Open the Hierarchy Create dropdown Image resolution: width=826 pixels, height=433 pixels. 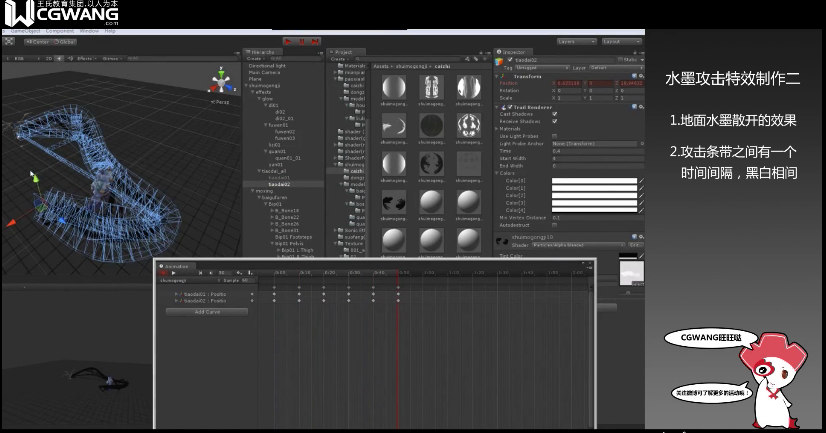coord(255,59)
